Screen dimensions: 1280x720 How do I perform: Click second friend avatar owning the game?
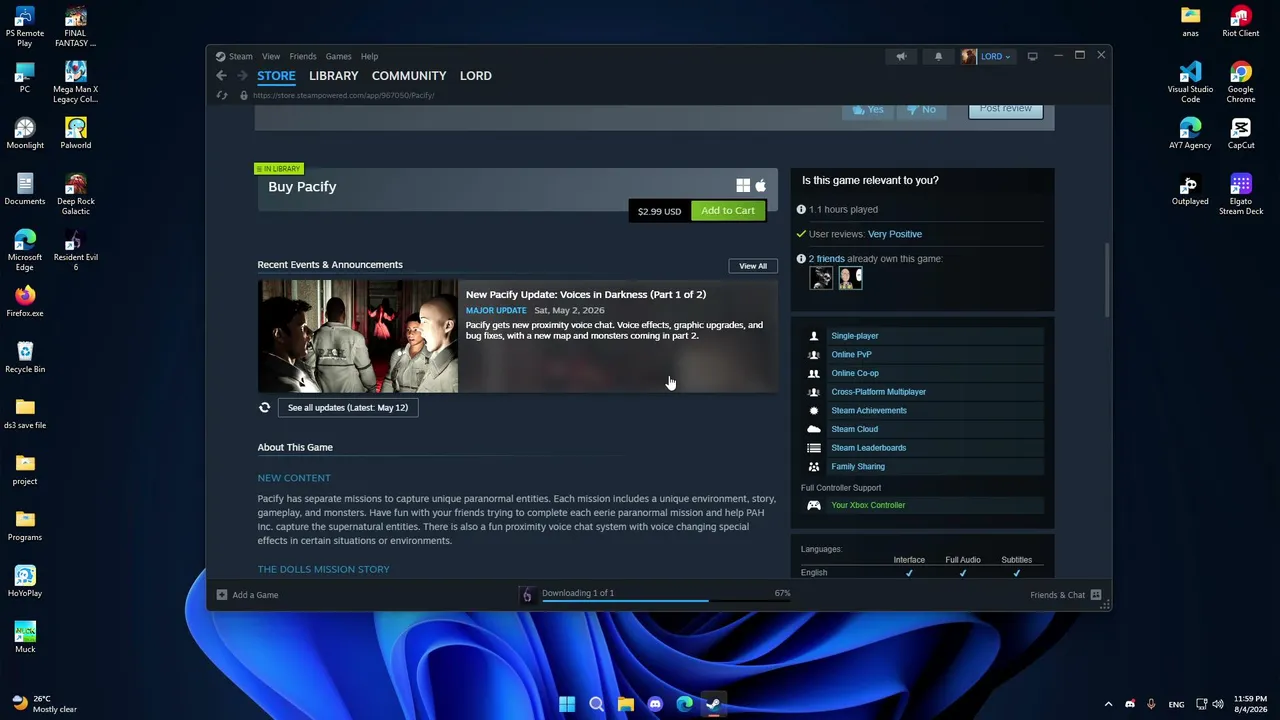coord(850,280)
